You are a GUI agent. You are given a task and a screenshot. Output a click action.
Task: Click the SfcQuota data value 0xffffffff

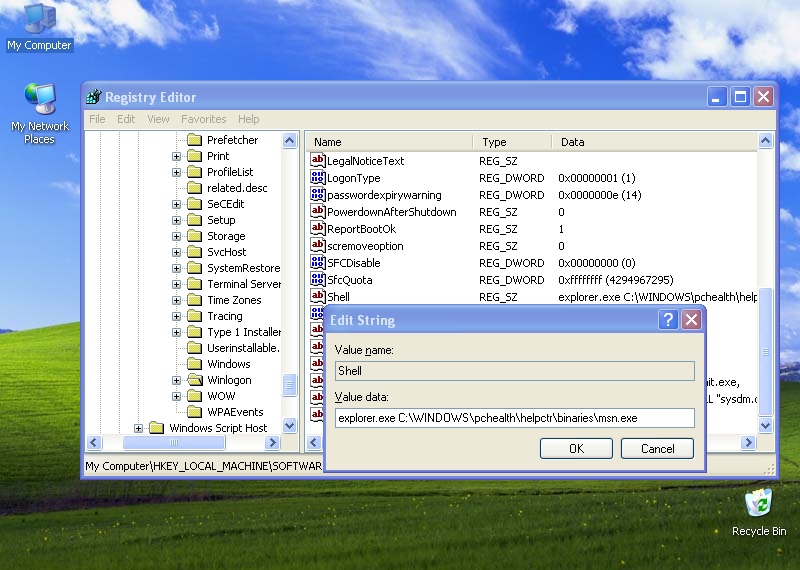coord(616,280)
